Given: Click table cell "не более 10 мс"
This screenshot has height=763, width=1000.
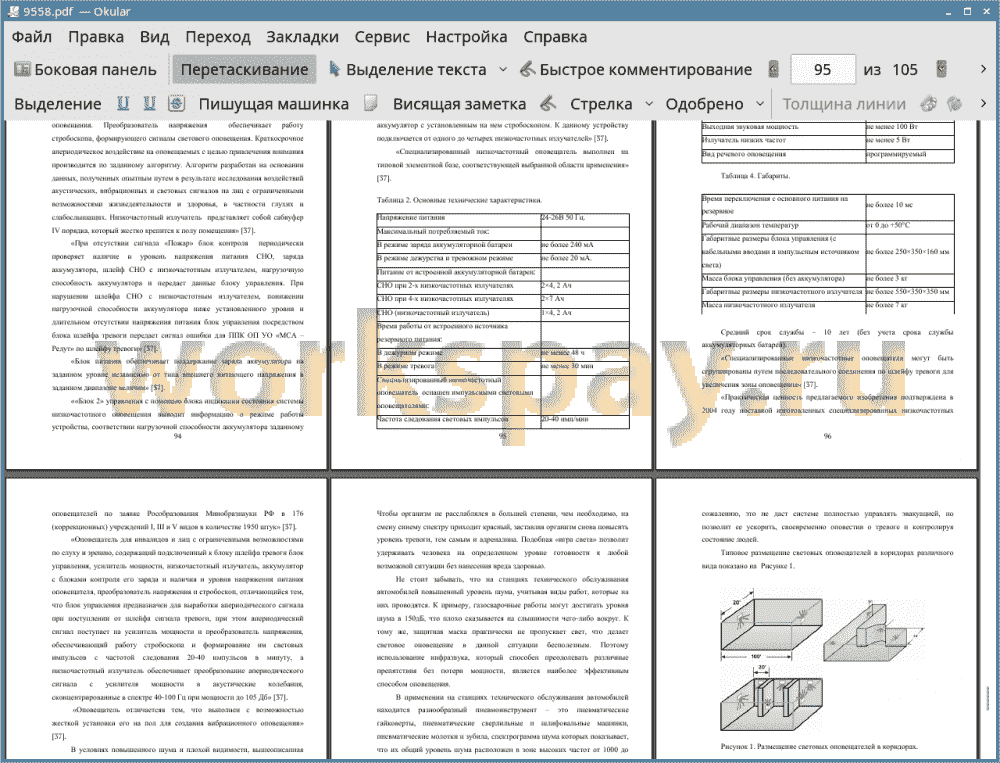Looking at the screenshot, I should (x=910, y=205).
